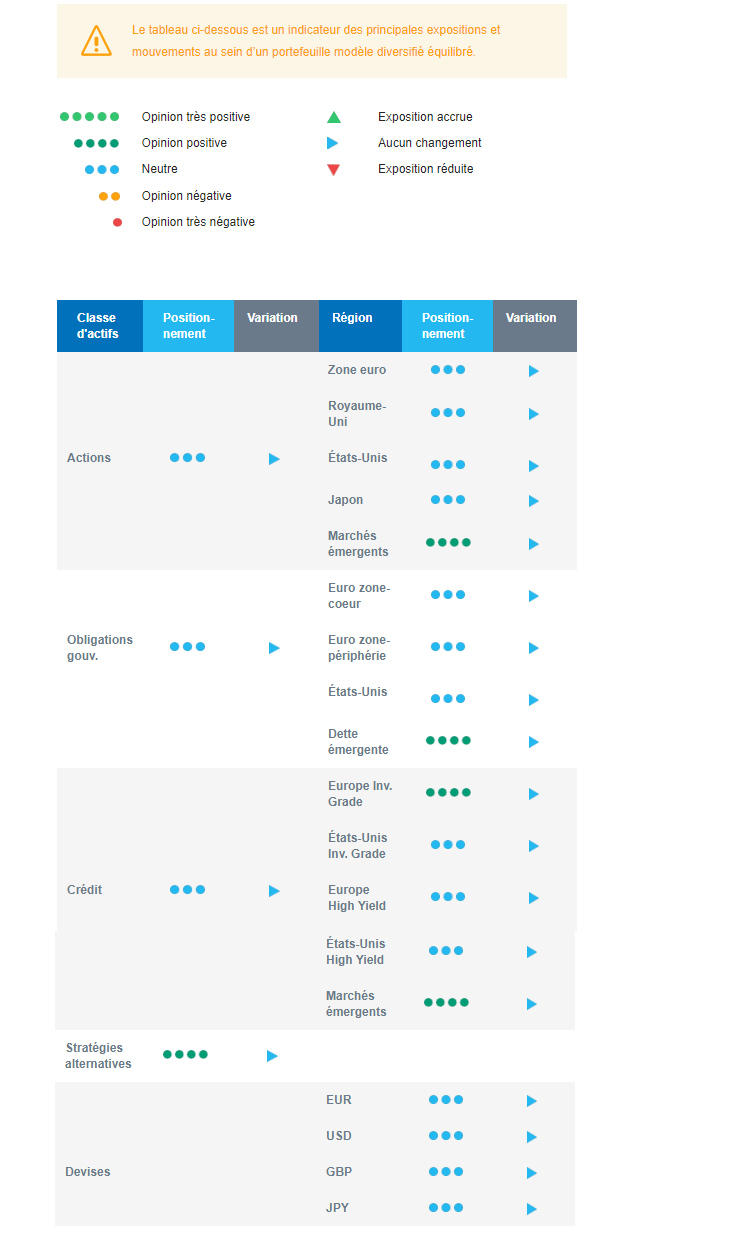Click the two orange 'Opinion négative' dots

110,196
